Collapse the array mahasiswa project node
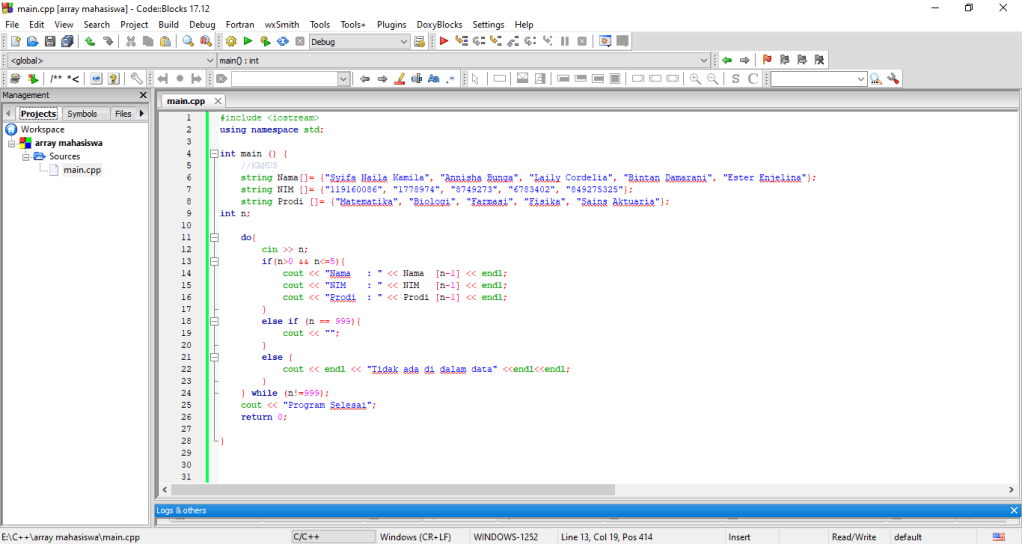This screenshot has width=1022, height=544. 12,143
